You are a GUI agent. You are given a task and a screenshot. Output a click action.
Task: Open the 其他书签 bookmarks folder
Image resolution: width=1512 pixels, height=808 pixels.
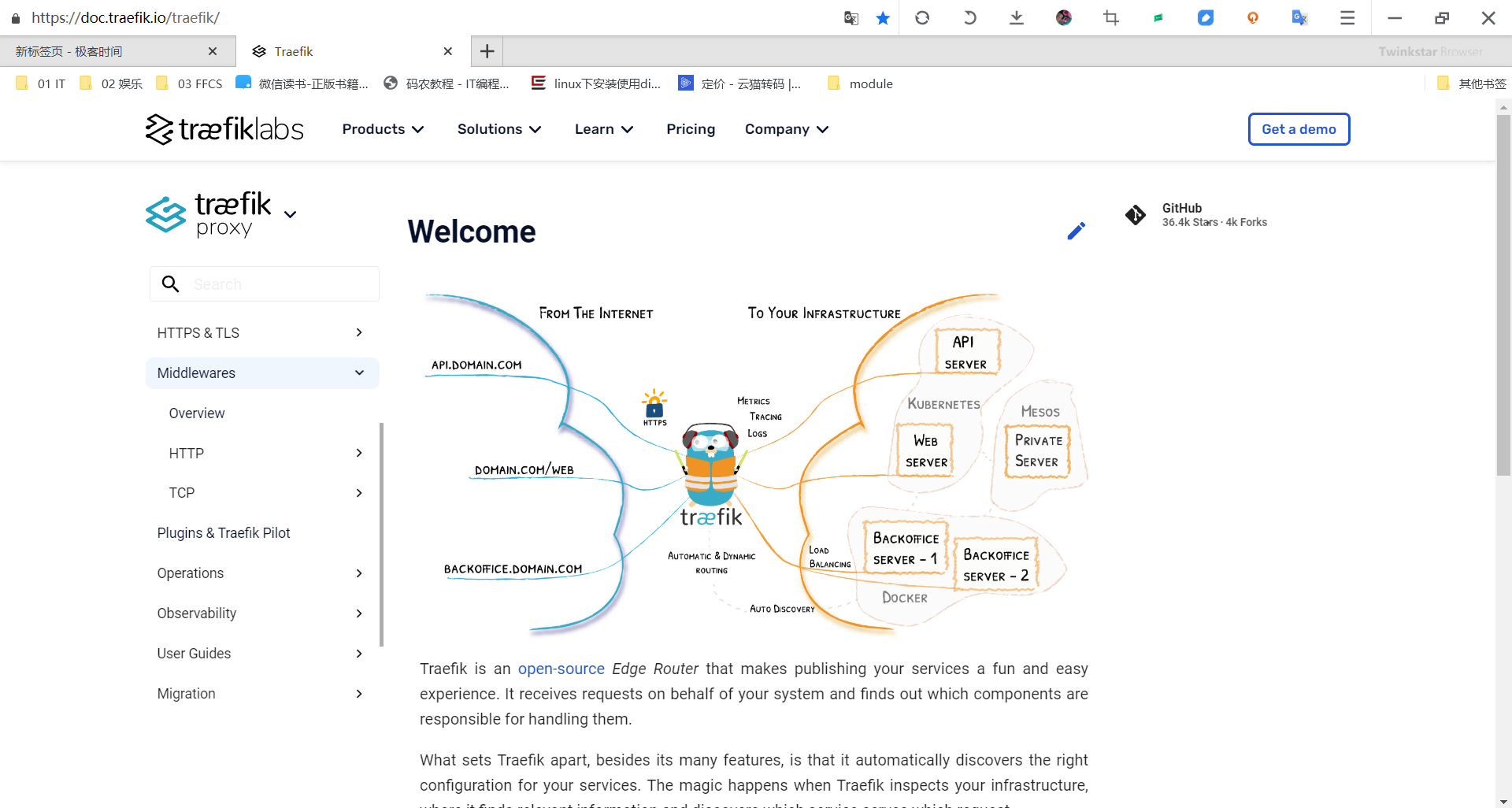click(1471, 83)
